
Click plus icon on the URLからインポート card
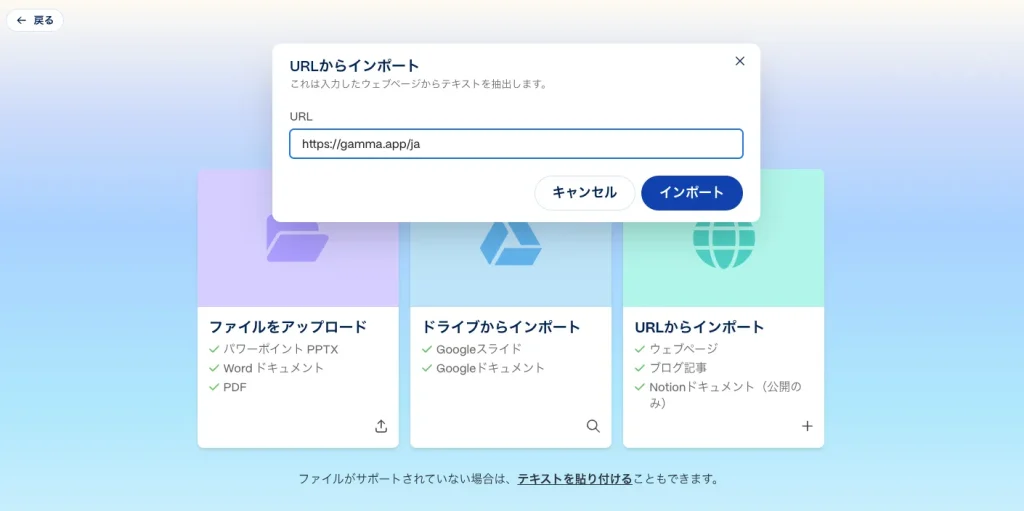click(x=807, y=426)
